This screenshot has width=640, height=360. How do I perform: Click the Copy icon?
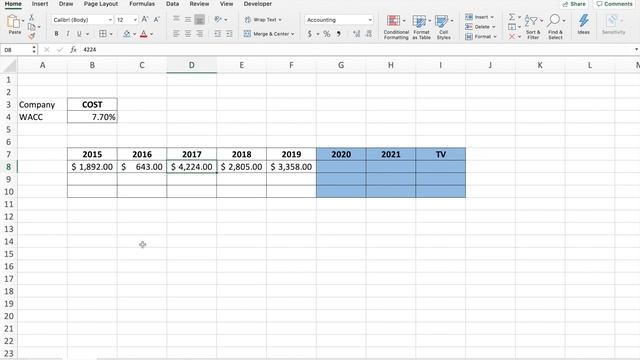pos(31,27)
